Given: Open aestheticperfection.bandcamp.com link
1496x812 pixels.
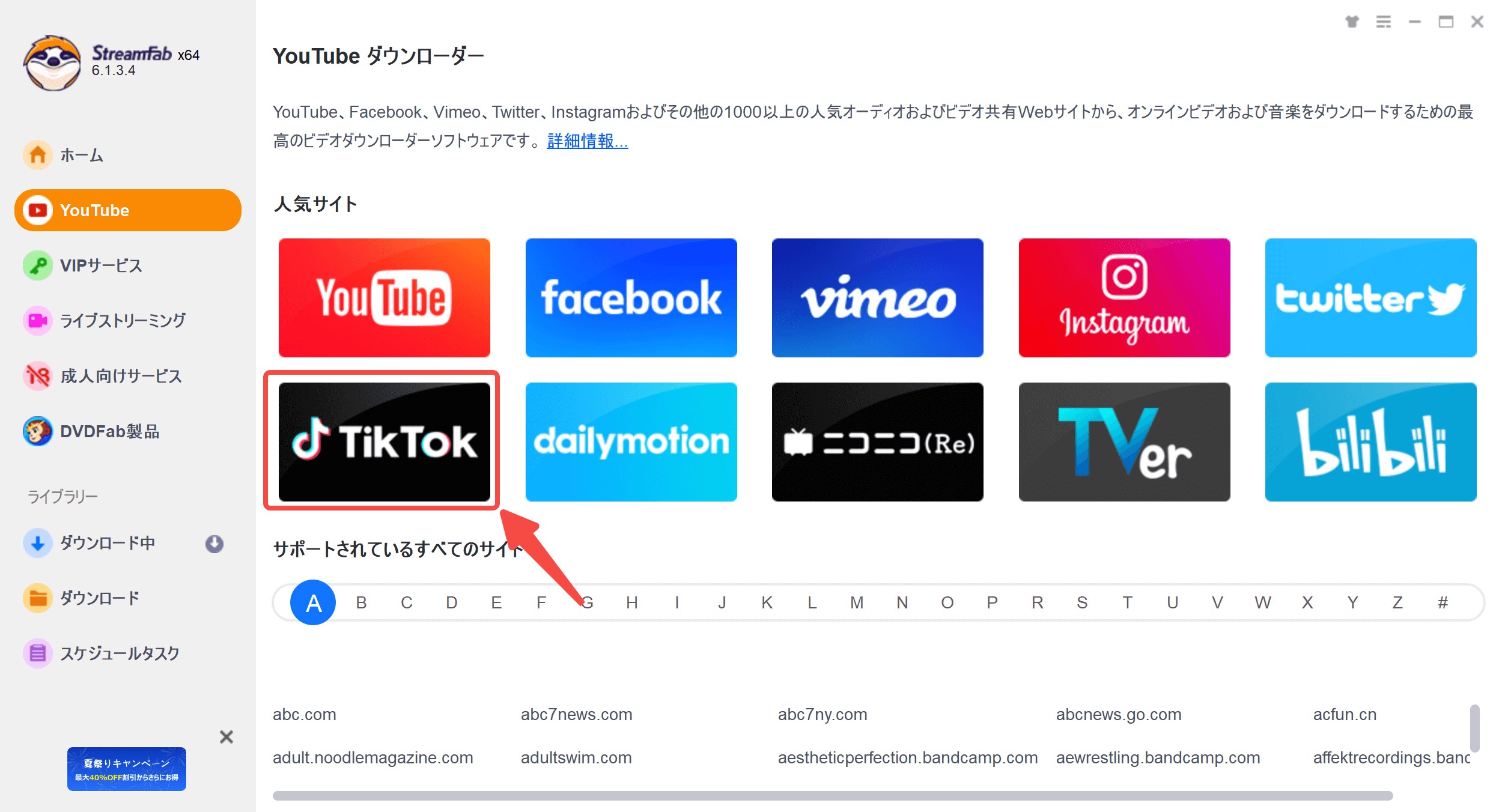Looking at the screenshot, I should (908, 758).
